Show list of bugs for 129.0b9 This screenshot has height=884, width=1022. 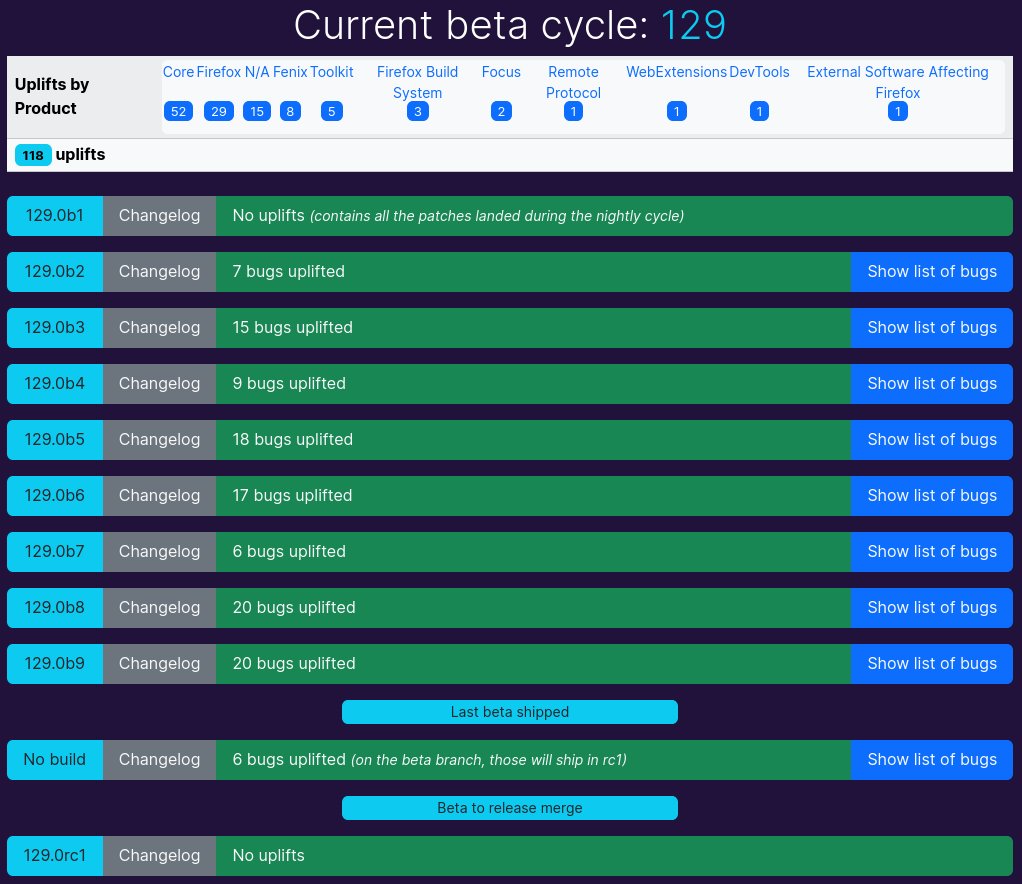[x=932, y=664]
